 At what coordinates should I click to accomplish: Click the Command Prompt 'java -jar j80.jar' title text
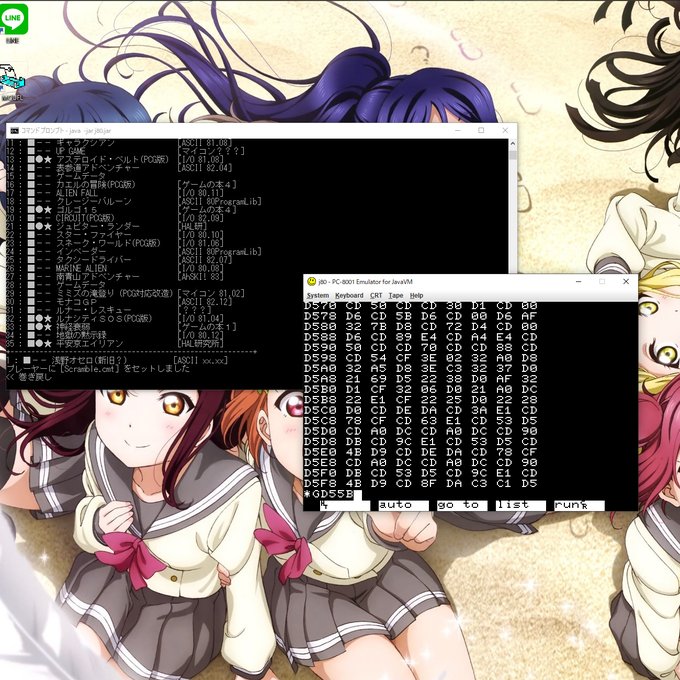pyautogui.click(x=91, y=131)
